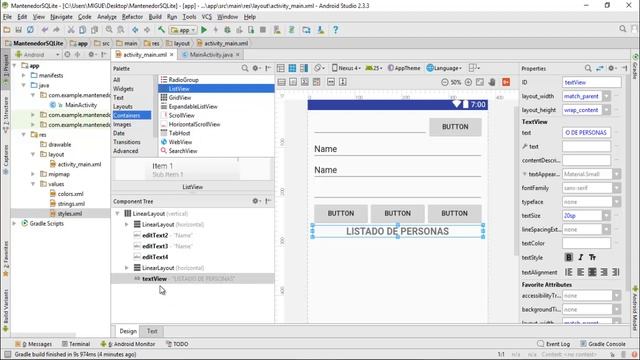Collapse the res folder in project tree
Viewport: 640px width, 360px height.
24,135
